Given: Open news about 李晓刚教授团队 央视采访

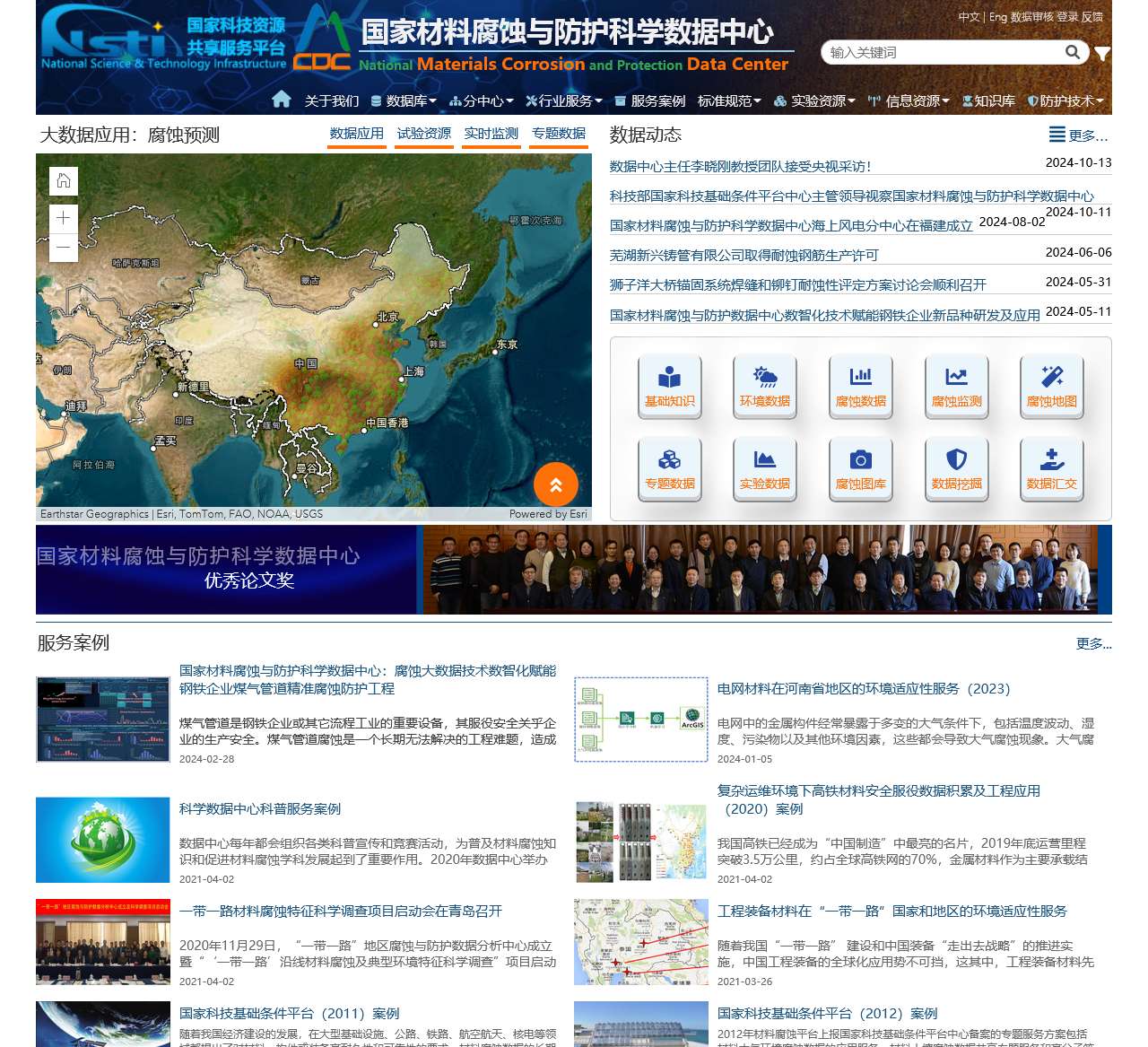Looking at the screenshot, I should click(741, 166).
